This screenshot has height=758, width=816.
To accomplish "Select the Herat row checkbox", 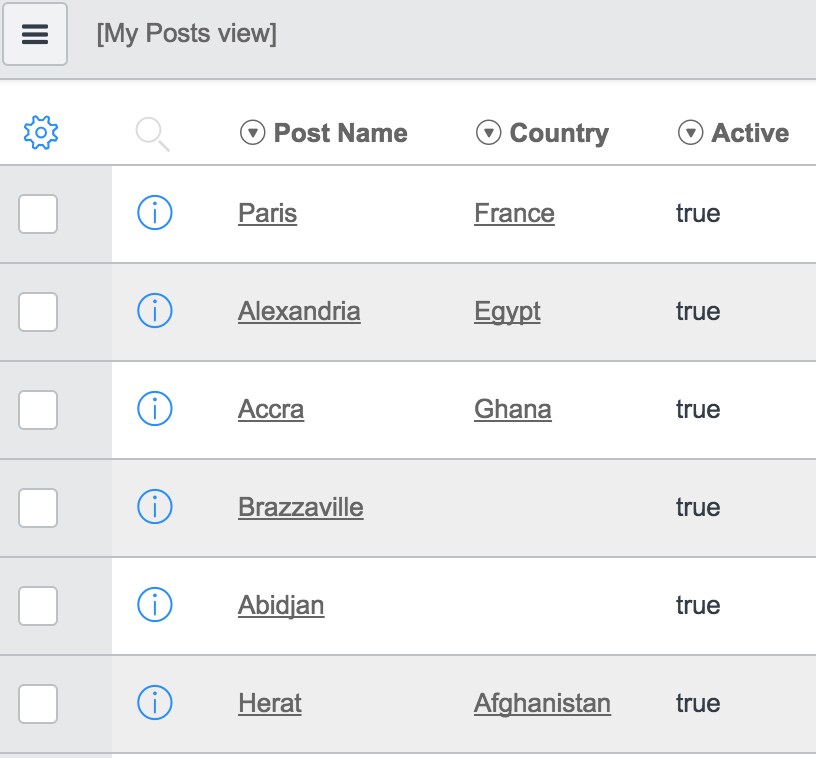I will (x=38, y=704).
